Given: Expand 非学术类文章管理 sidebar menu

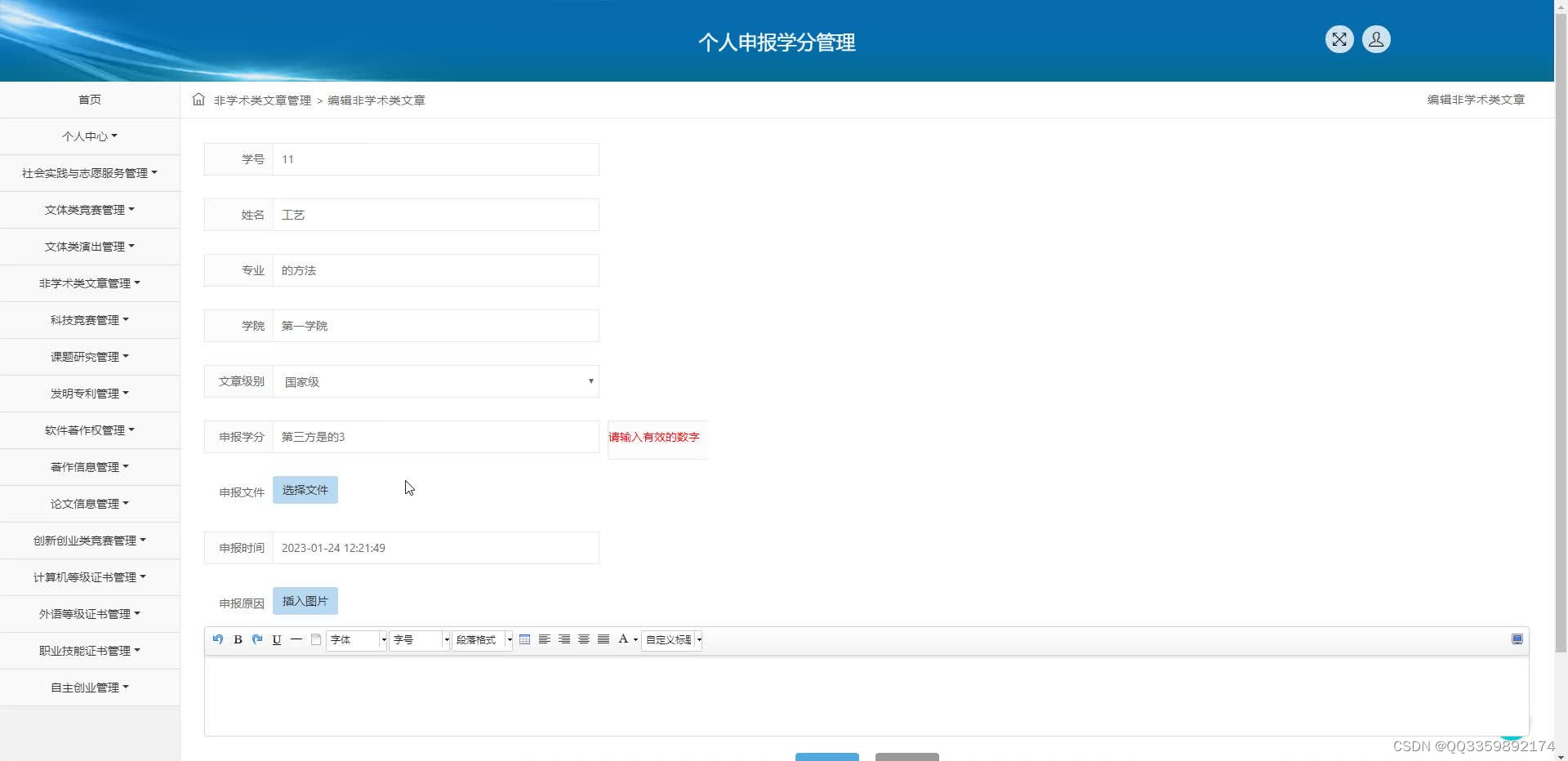Looking at the screenshot, I should pyautogui.click(x=90, y=283).
